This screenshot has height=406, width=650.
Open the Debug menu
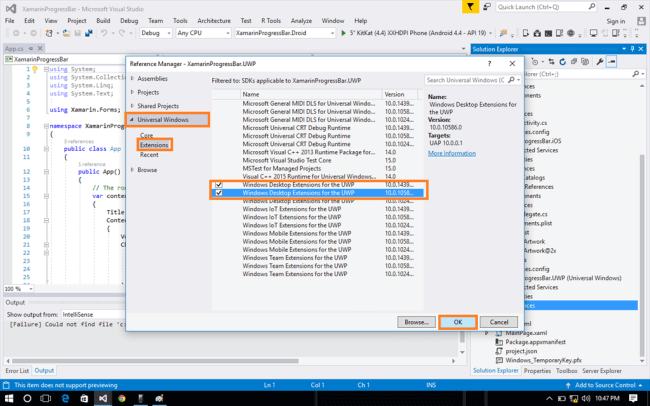pos(129,21)
